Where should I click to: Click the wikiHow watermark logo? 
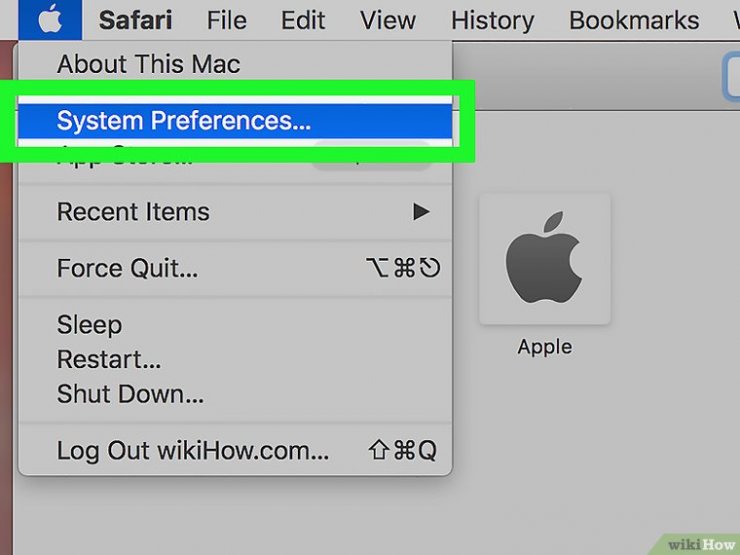[x=701, y=545]
